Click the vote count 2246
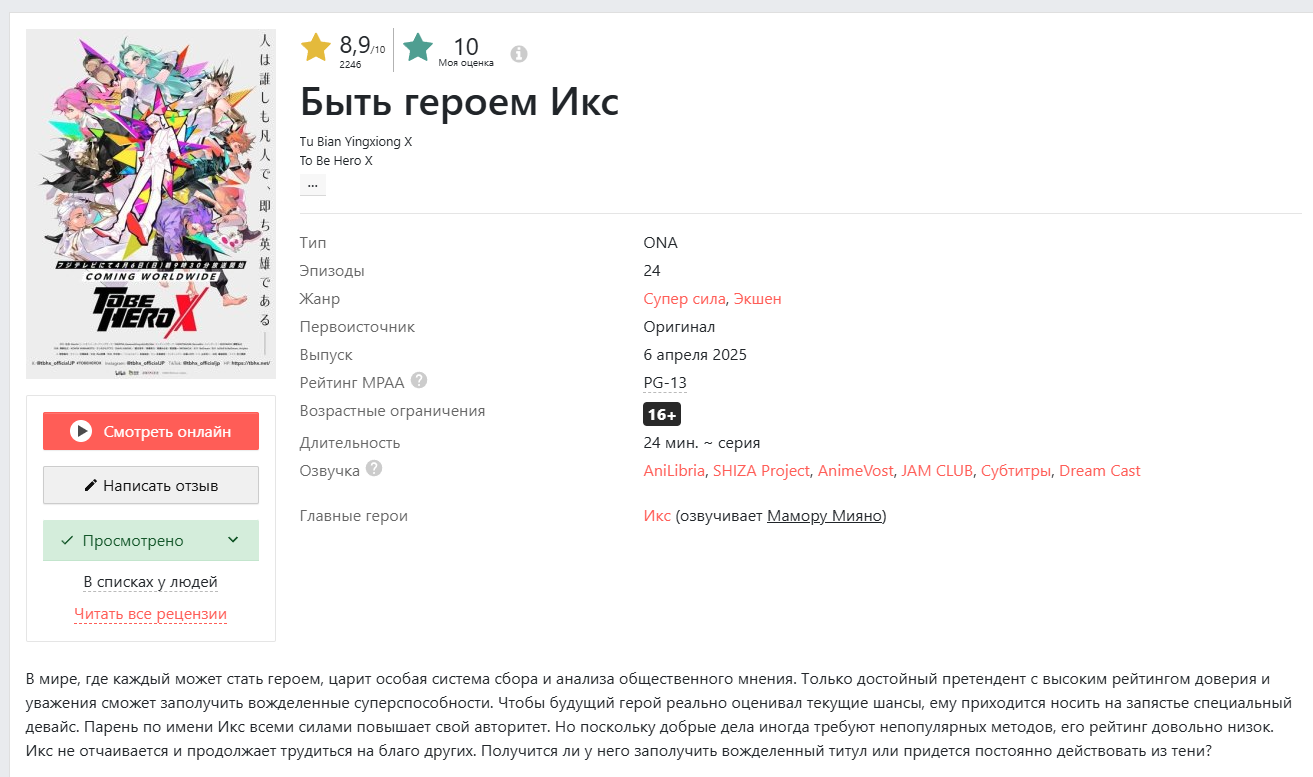 click(350, 64)
